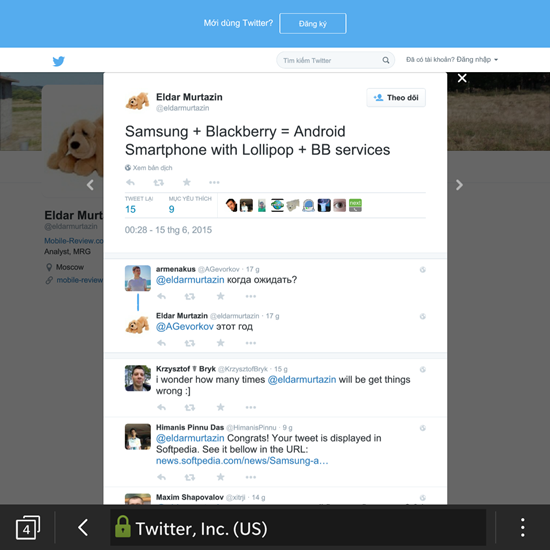This screenshot has width=550, height=550.
Task: Open more options on the main tweet
Action: pos(214,182)
